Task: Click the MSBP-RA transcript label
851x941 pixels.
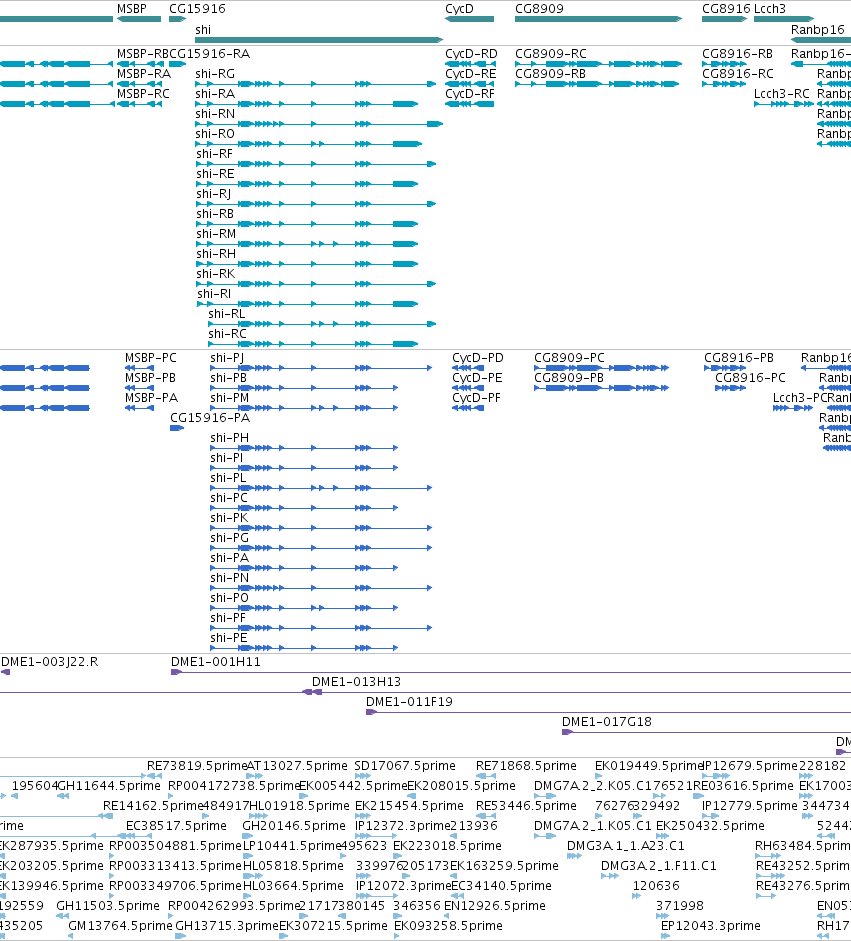Action: point(144,74)
